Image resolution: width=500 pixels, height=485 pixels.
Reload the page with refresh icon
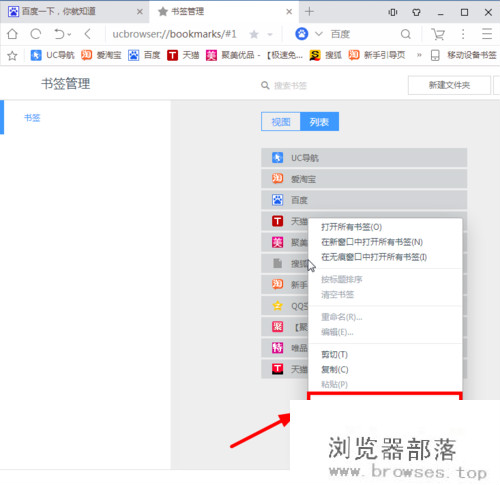(35, 34)
